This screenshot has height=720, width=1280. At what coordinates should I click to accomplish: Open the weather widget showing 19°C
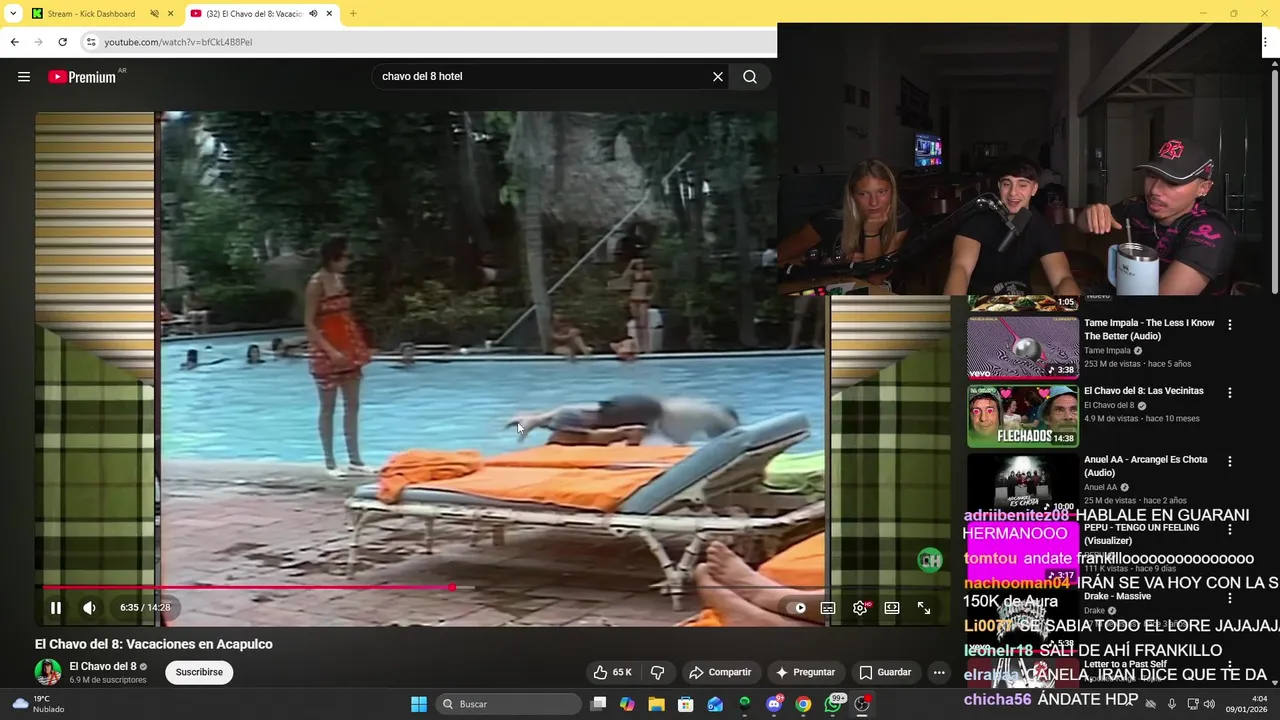coord(38,704)
